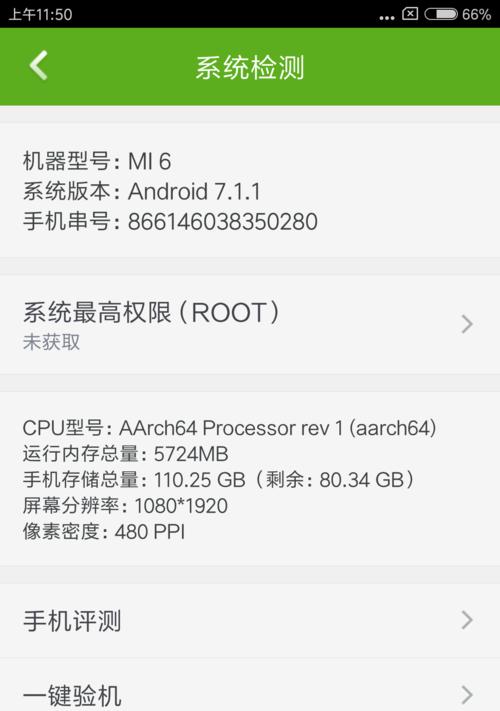The width and height of the screenshot is (500, 711).
Task: Expand the 手机评测 chevron arrow
Action: (467, 620)
